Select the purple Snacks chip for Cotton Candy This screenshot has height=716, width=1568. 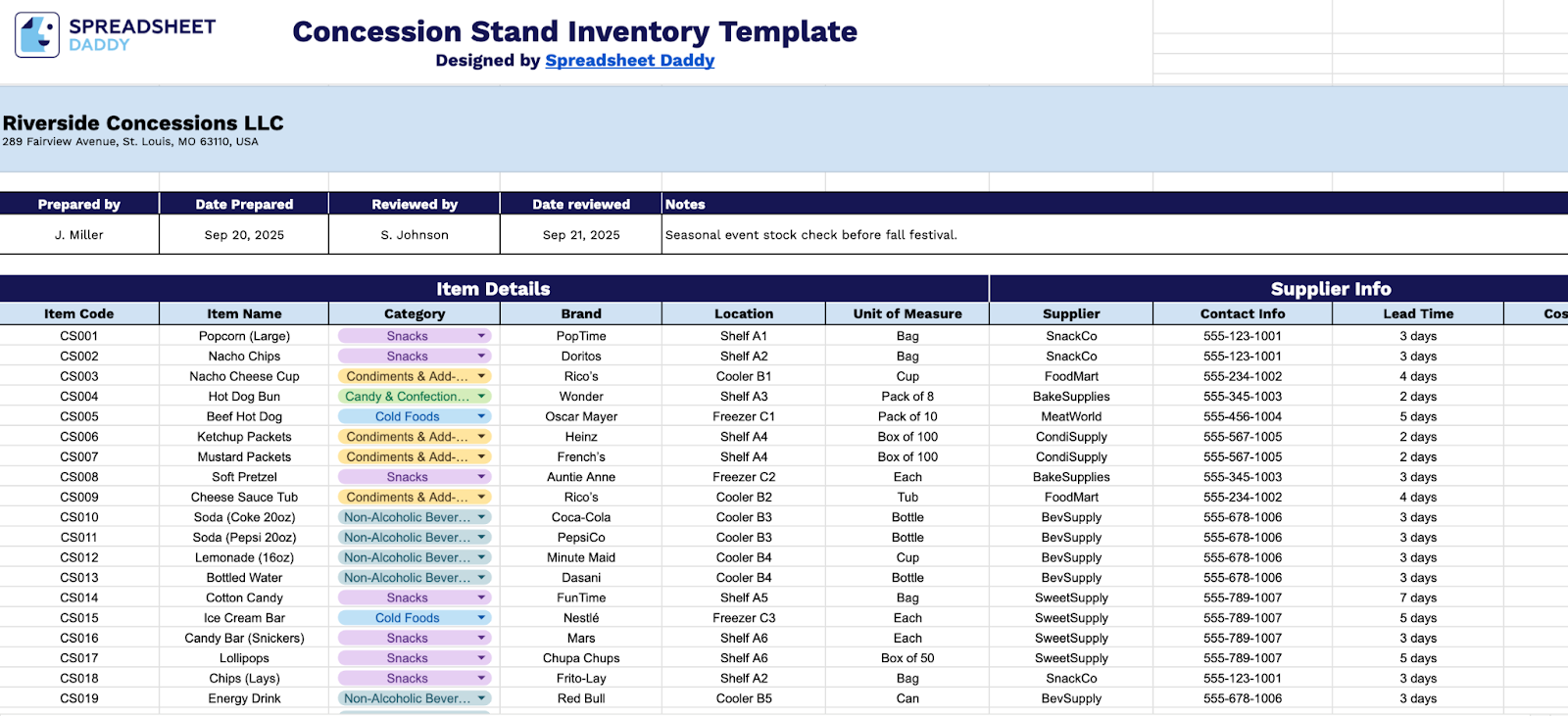pos(407,597)
